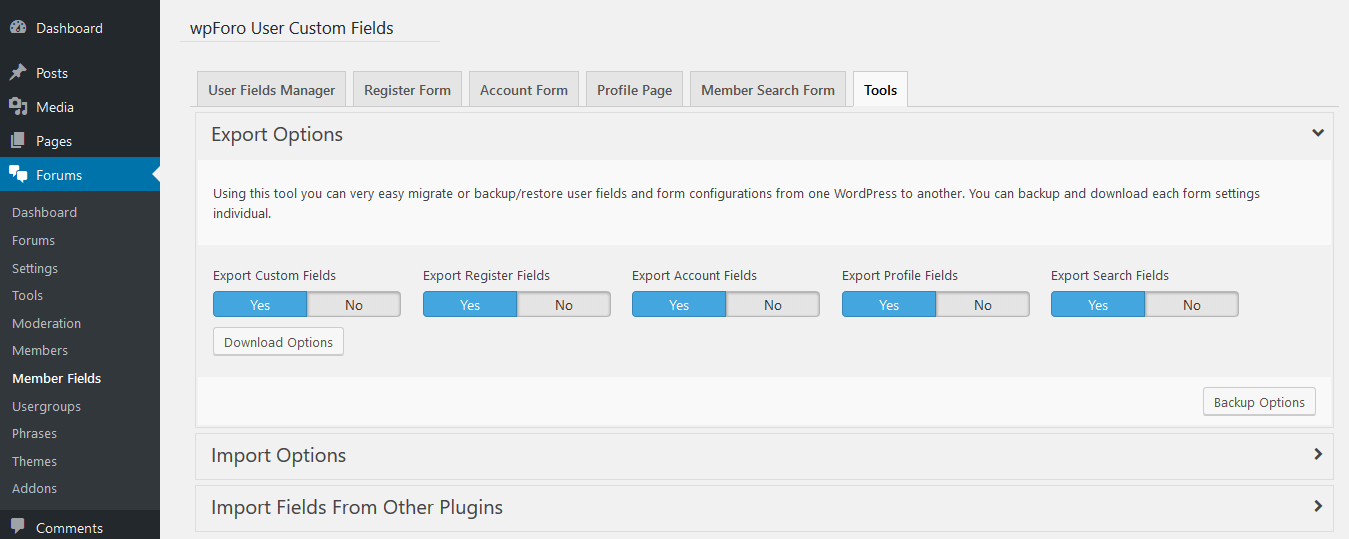Open the Member Search Form tab
Image resolution: width=1349 pixels, height=539 pixels.
point(767,90)
